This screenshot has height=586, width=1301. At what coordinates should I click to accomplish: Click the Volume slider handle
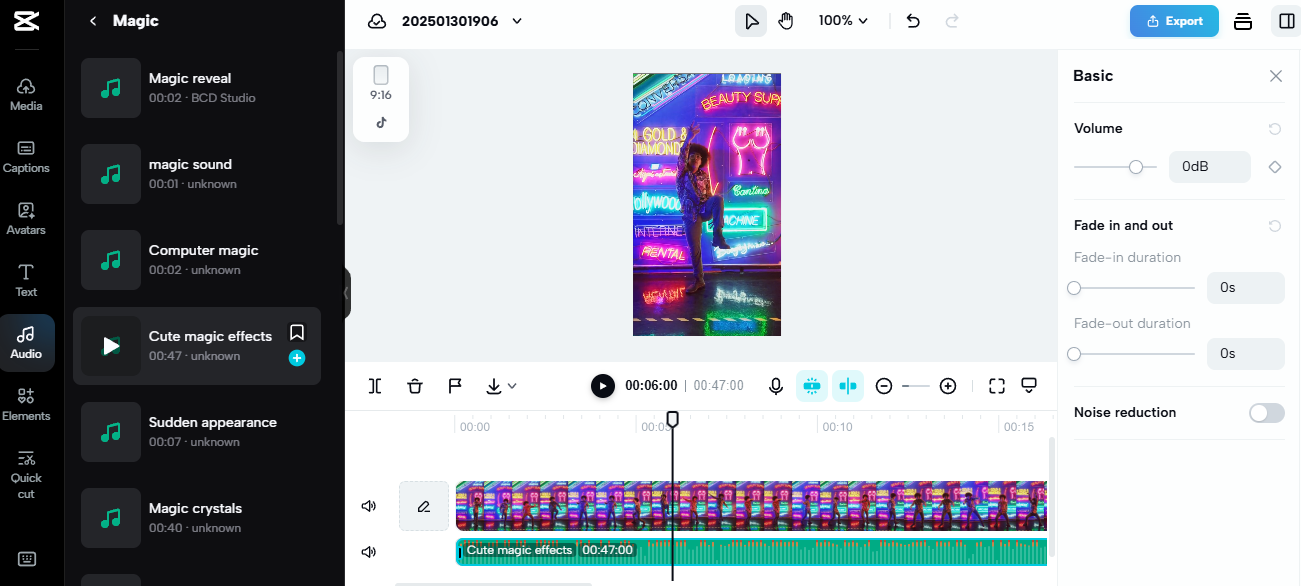[1136, 167]
